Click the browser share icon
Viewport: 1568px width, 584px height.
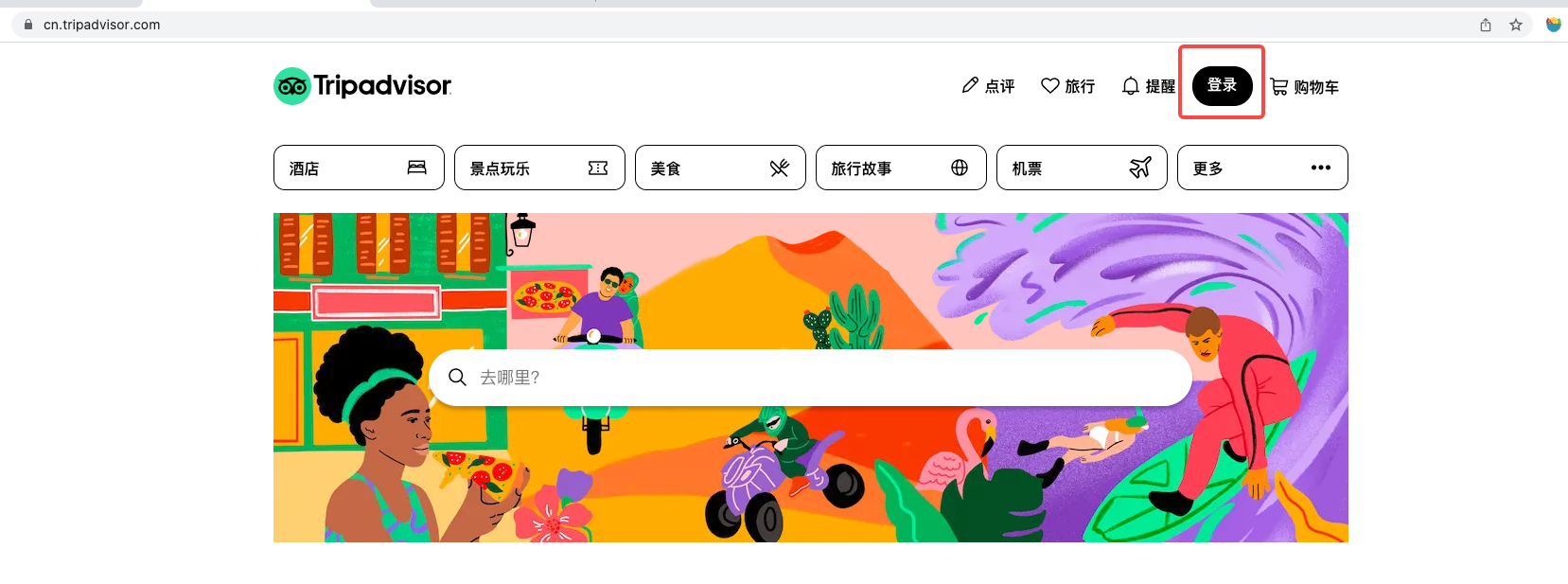[x=1486, y=25]
